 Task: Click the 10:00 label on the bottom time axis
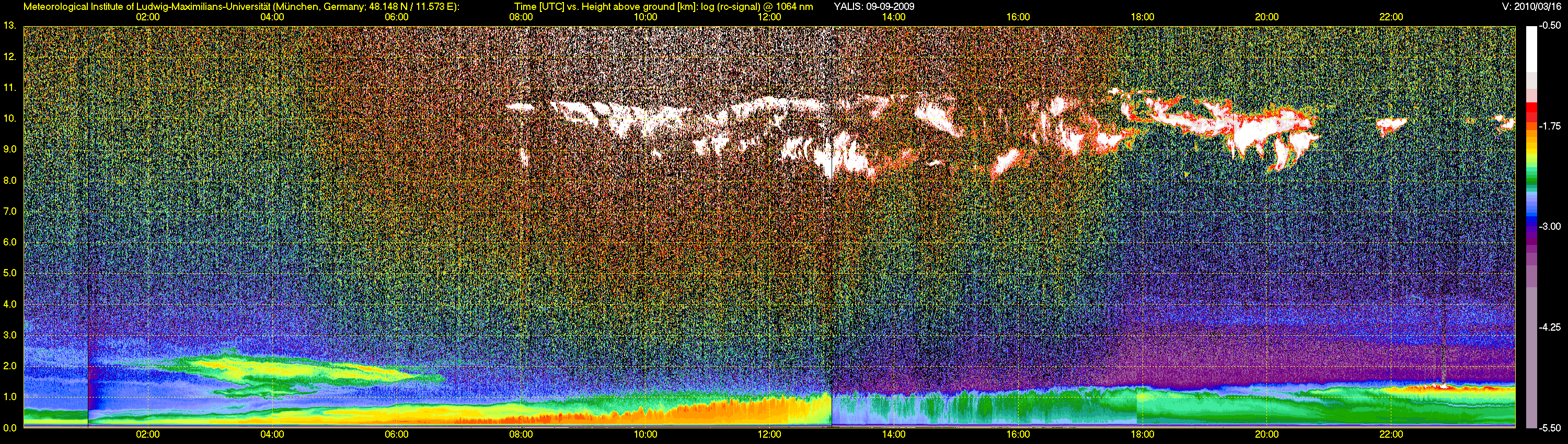pyautogui.click(x=645, y=434)
